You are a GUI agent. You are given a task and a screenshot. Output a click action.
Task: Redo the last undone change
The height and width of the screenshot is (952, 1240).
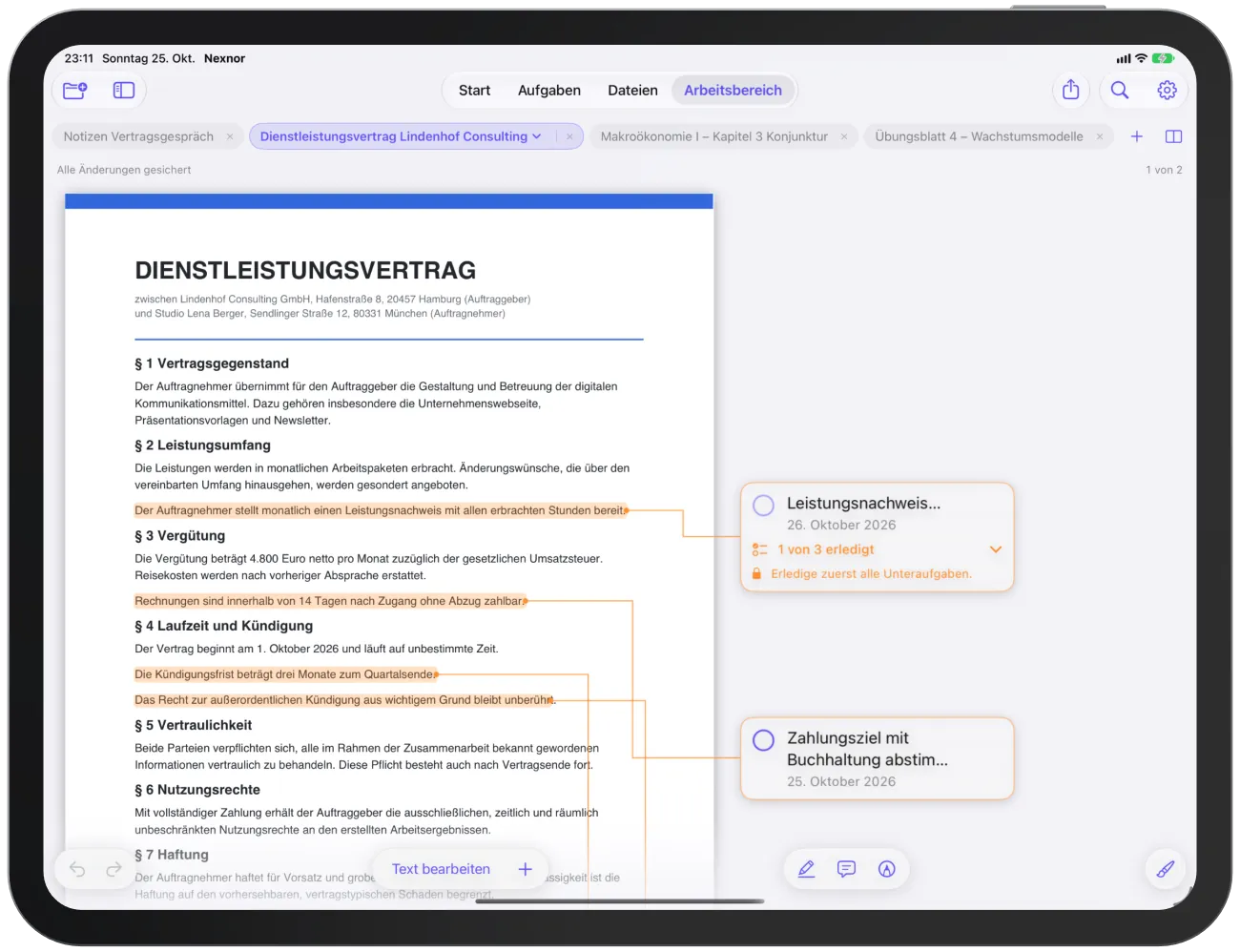point(114,869)
